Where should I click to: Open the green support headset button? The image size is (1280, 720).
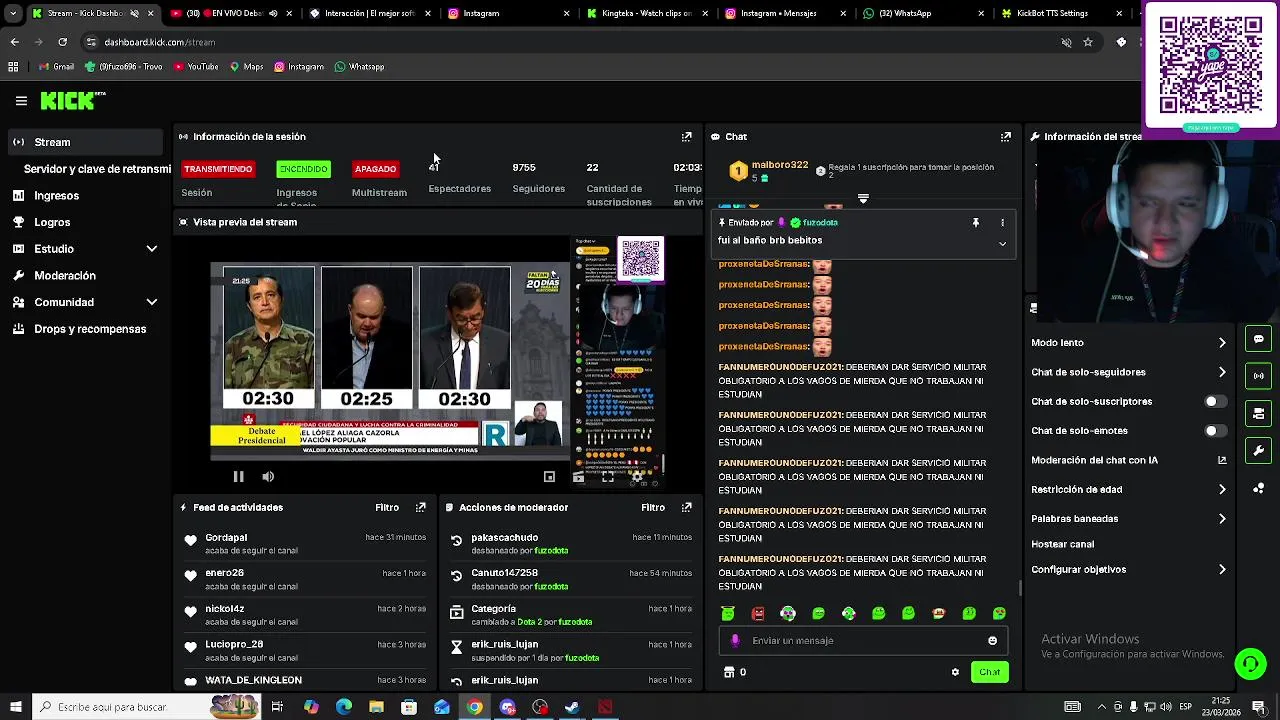coord(1250,664)
